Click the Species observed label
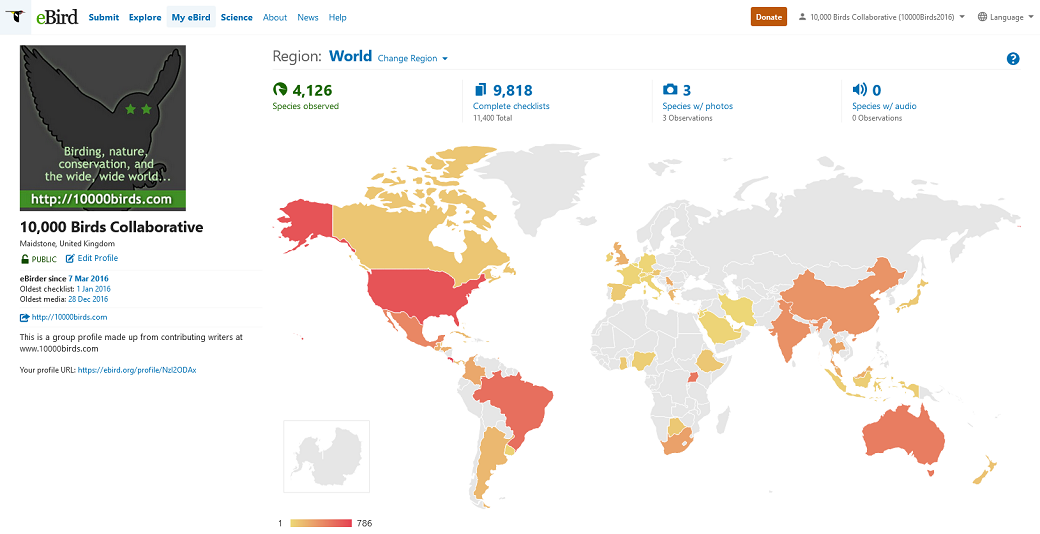1040x534 pixels. [306, 106]
